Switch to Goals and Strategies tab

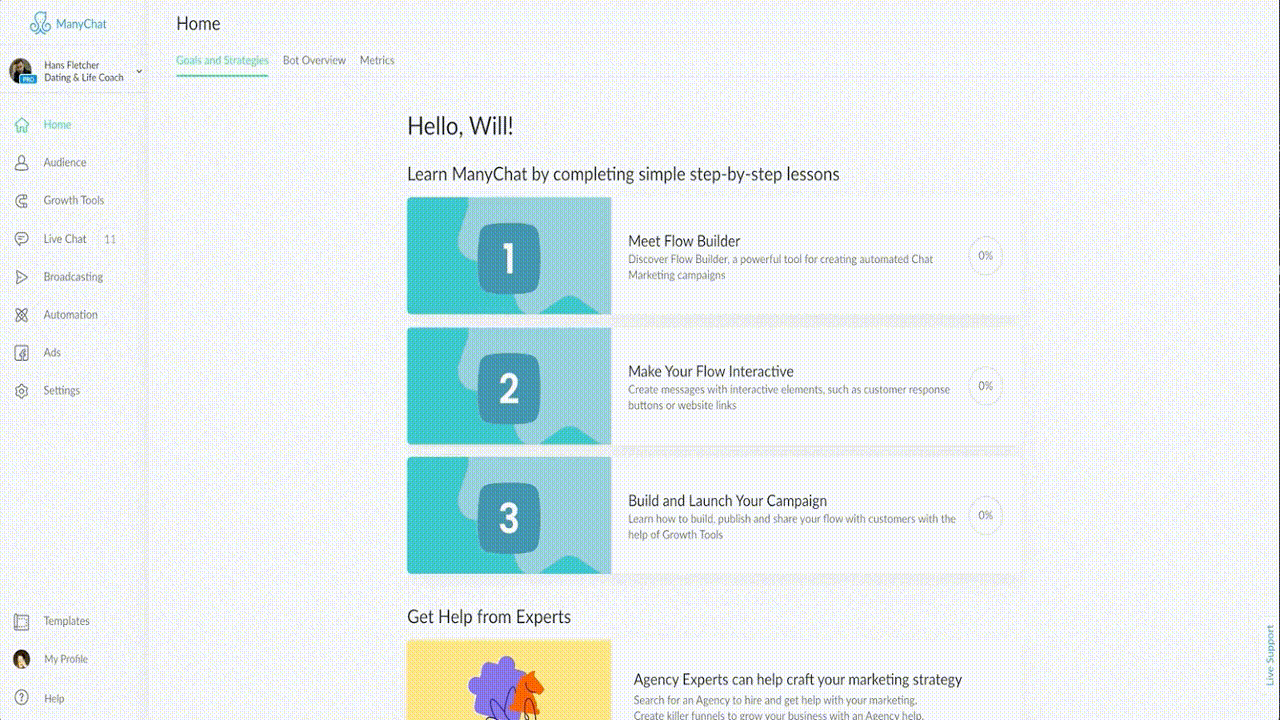coord(222,60)
